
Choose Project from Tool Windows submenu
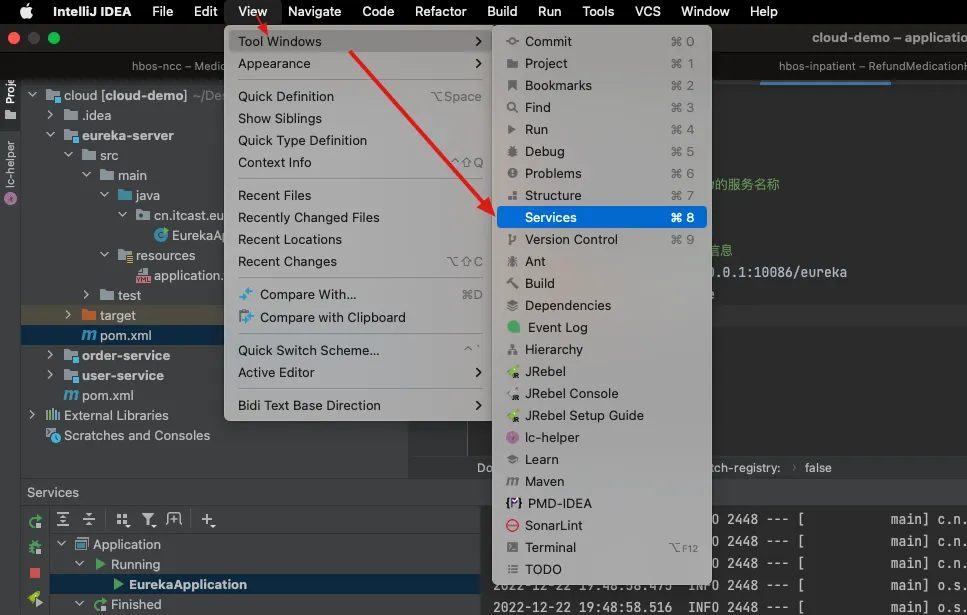click(601, 64)
